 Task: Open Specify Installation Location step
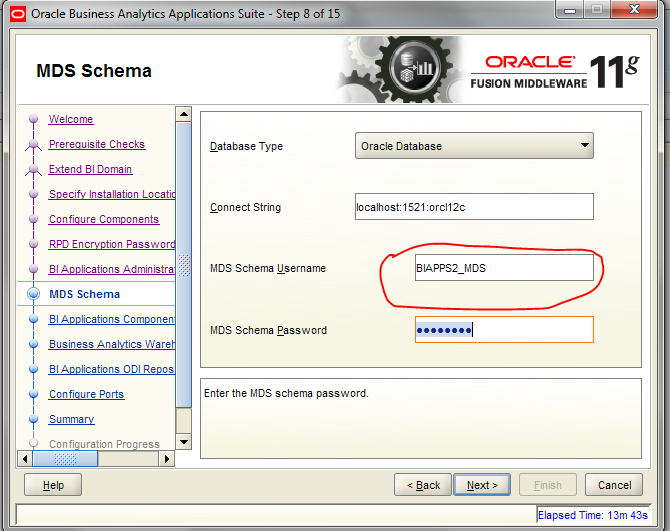[112, 194]
